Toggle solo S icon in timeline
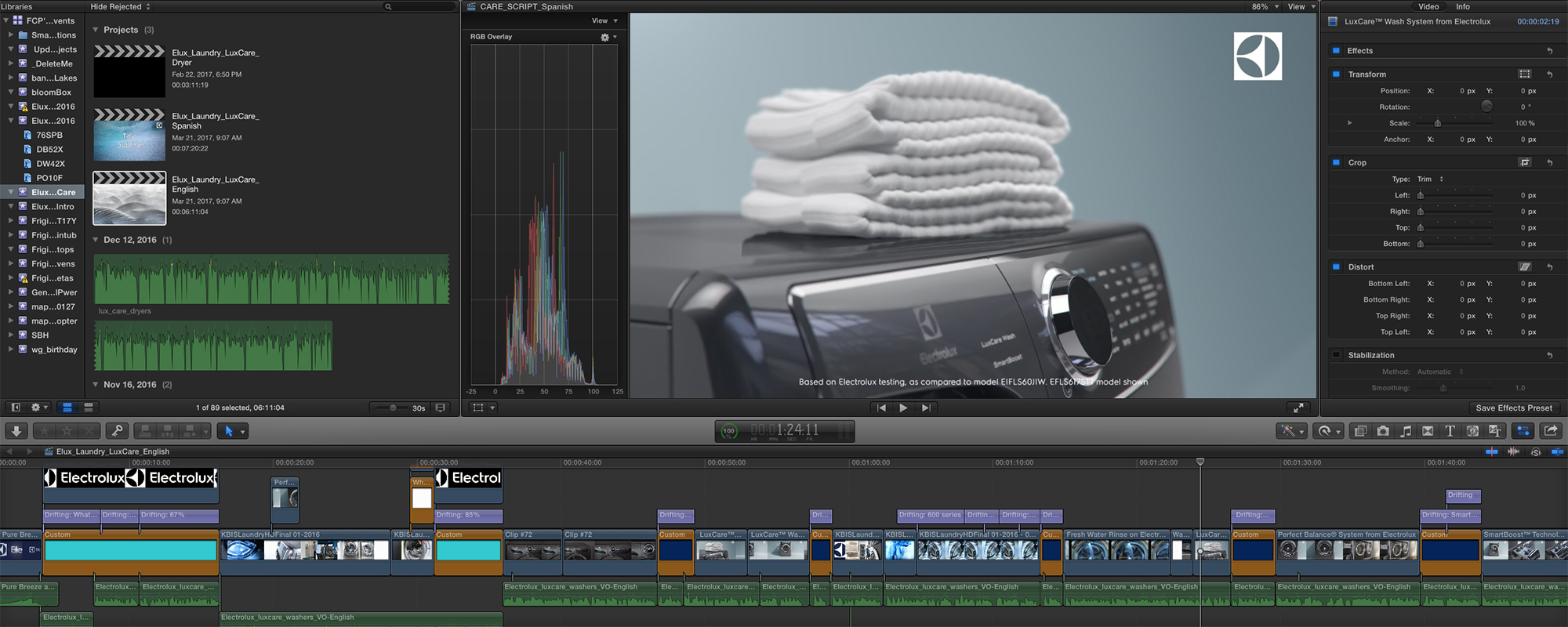 coord(1536,451)
